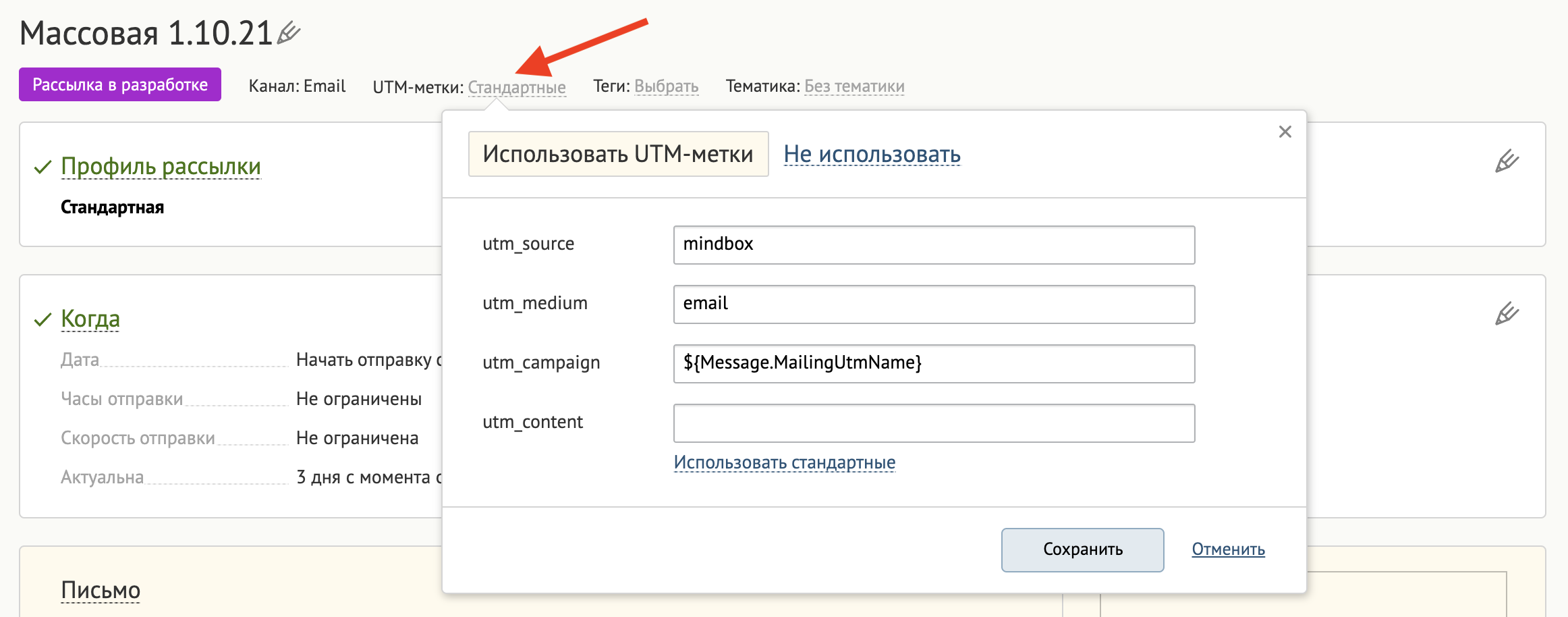Viewport: 1568px width, 617px height.
Task: Click the Массовая 1.10.21 title
Action: pos(146,33)
